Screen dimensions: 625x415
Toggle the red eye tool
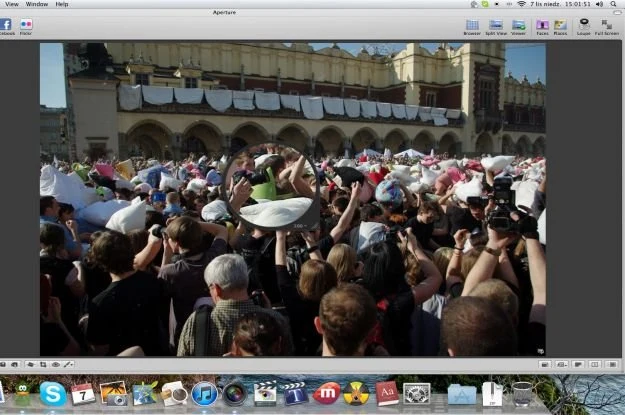click(x=56, y=365)
